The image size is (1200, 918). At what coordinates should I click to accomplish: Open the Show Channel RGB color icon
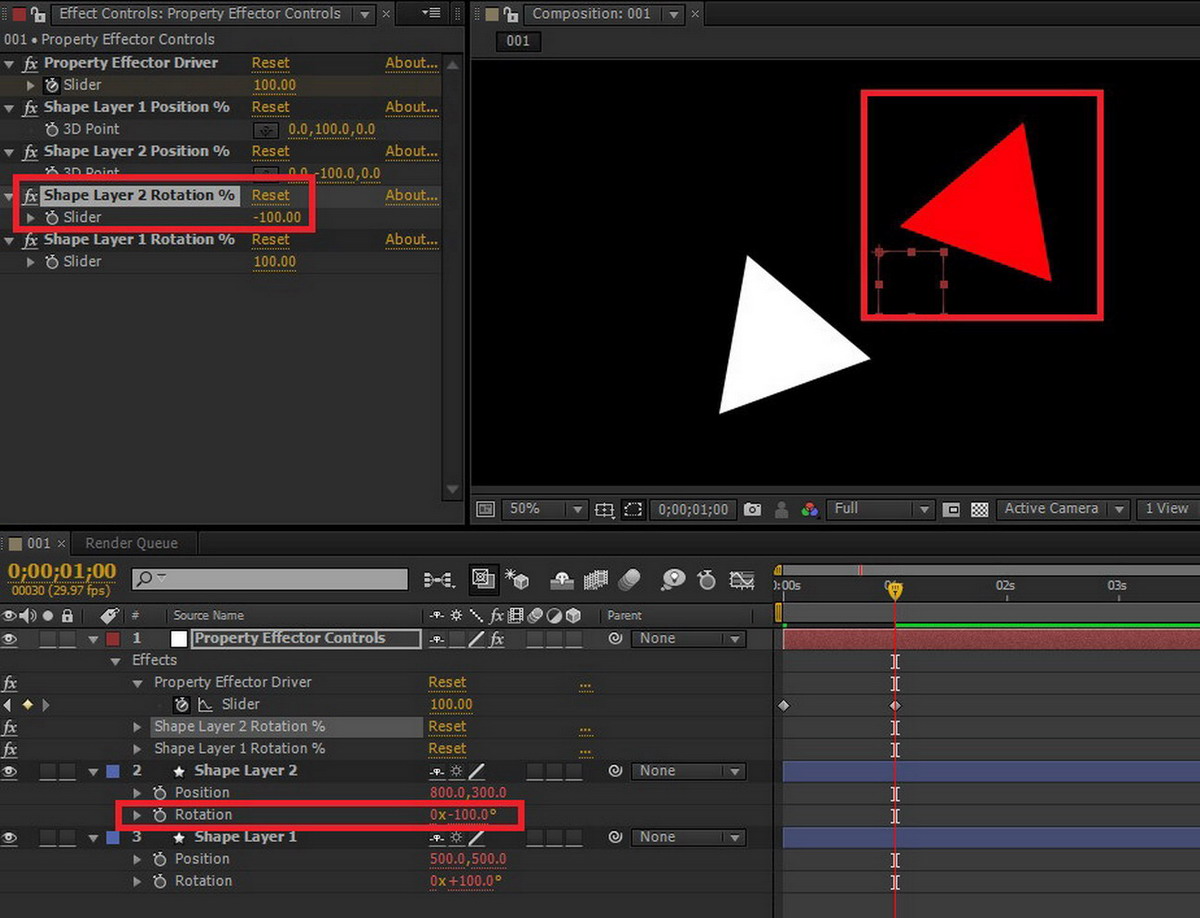click(810, 509)
